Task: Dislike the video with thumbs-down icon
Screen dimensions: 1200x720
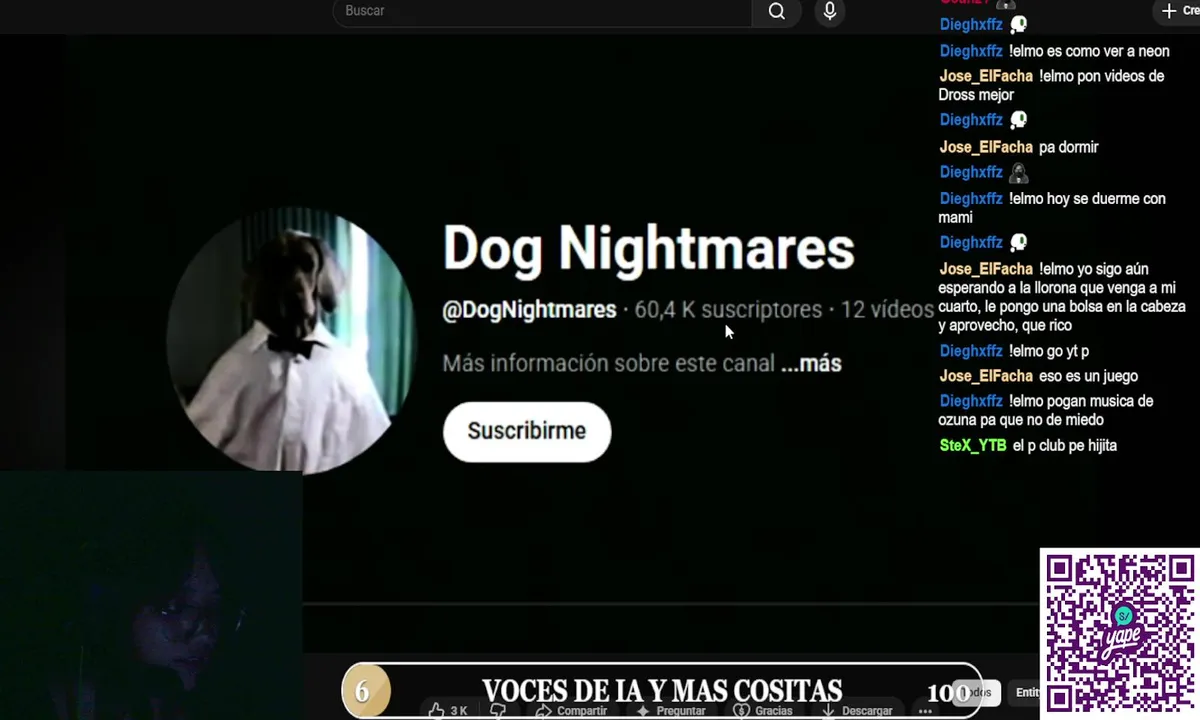Action: (498, 710)
